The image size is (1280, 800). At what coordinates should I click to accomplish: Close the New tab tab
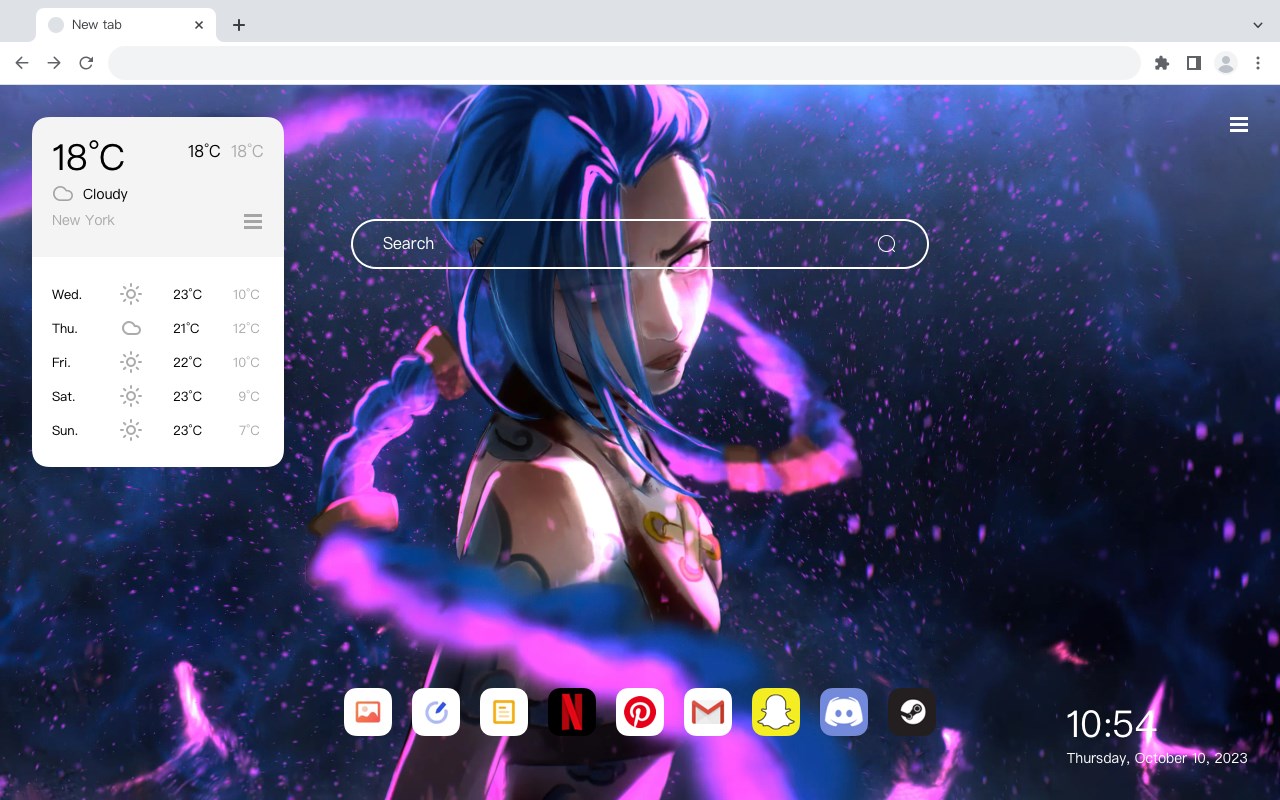tap(199, 24)
